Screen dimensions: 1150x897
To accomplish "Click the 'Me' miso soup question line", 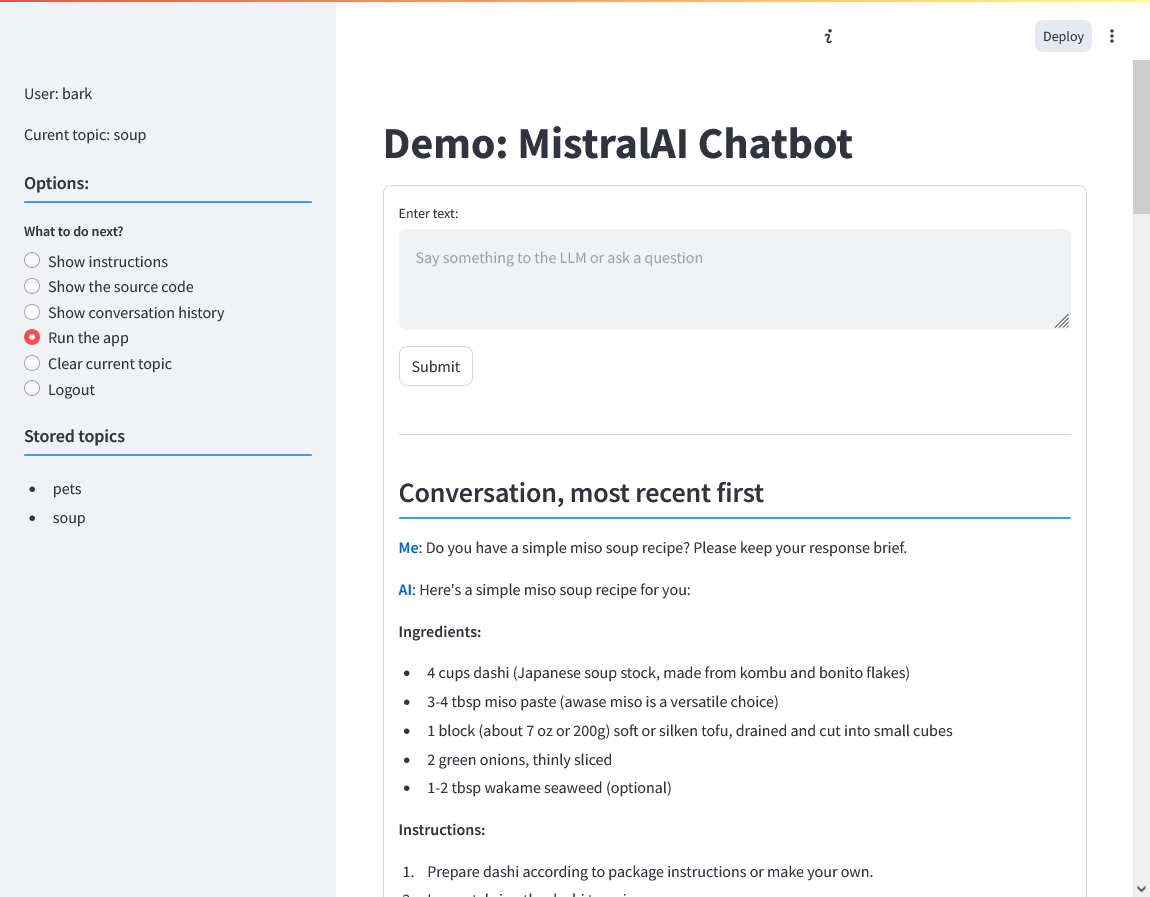I will (653, 548).
